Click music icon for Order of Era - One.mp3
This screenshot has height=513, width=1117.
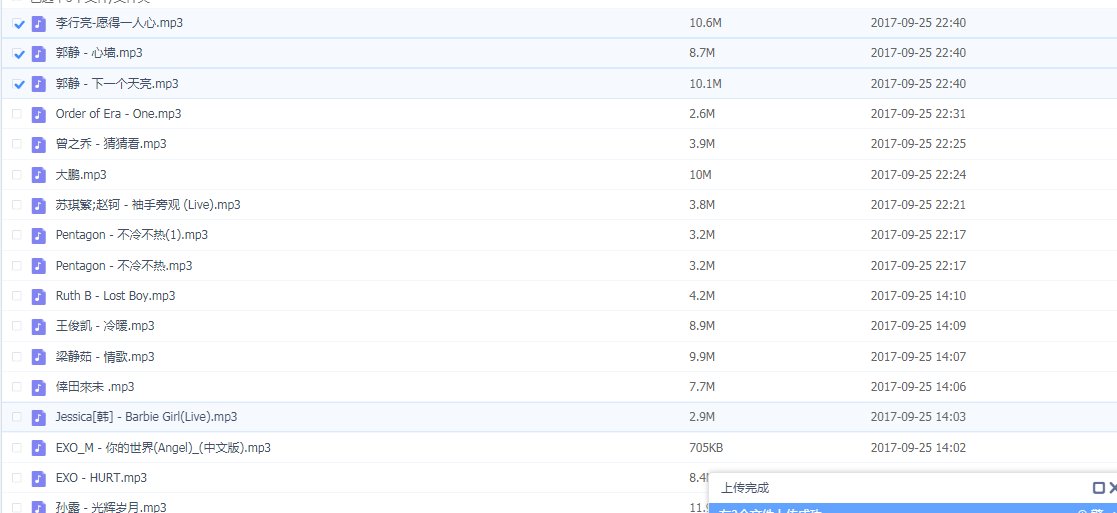pos(39,114)
